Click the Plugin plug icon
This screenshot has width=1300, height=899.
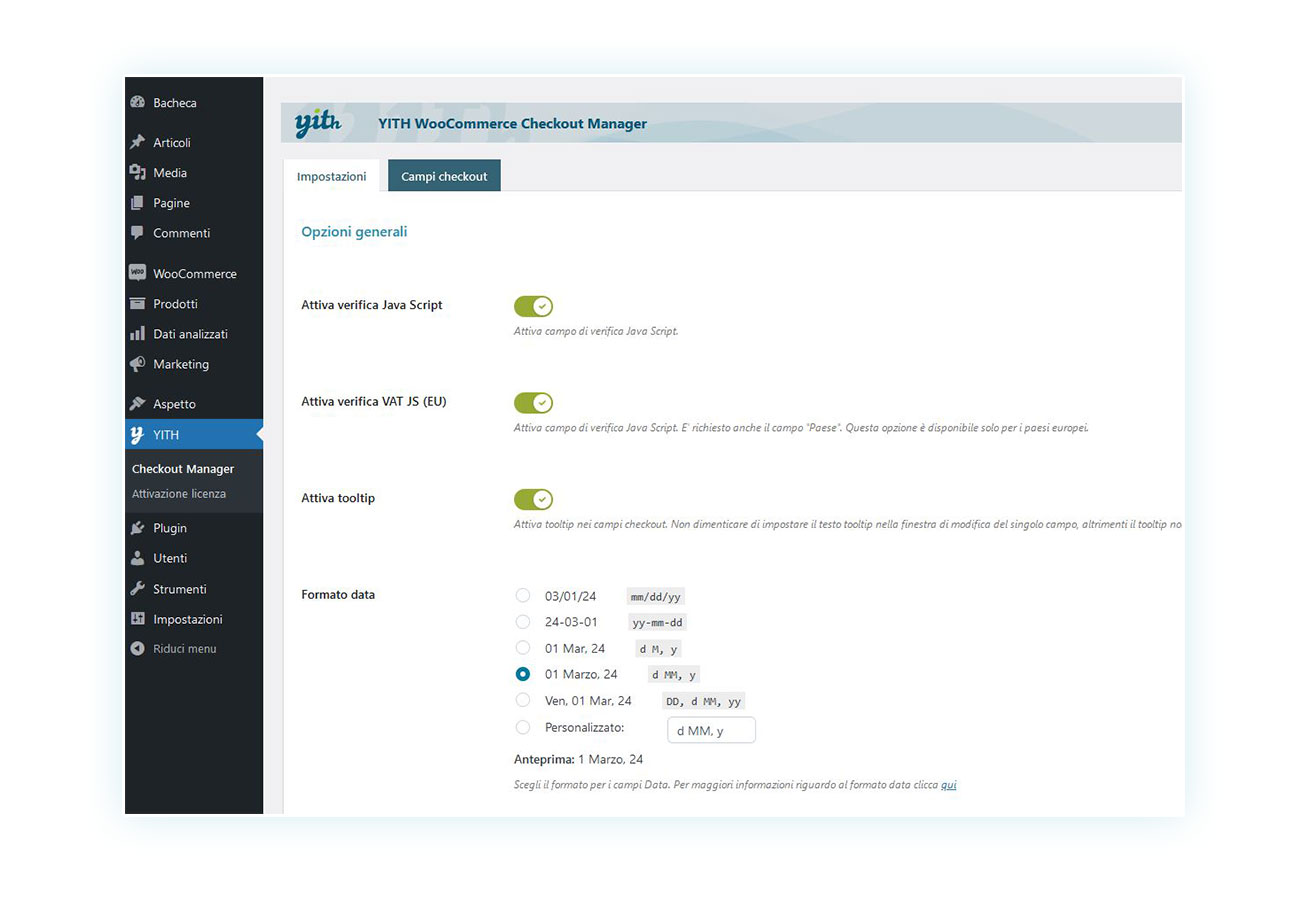(x=138, y=528)
